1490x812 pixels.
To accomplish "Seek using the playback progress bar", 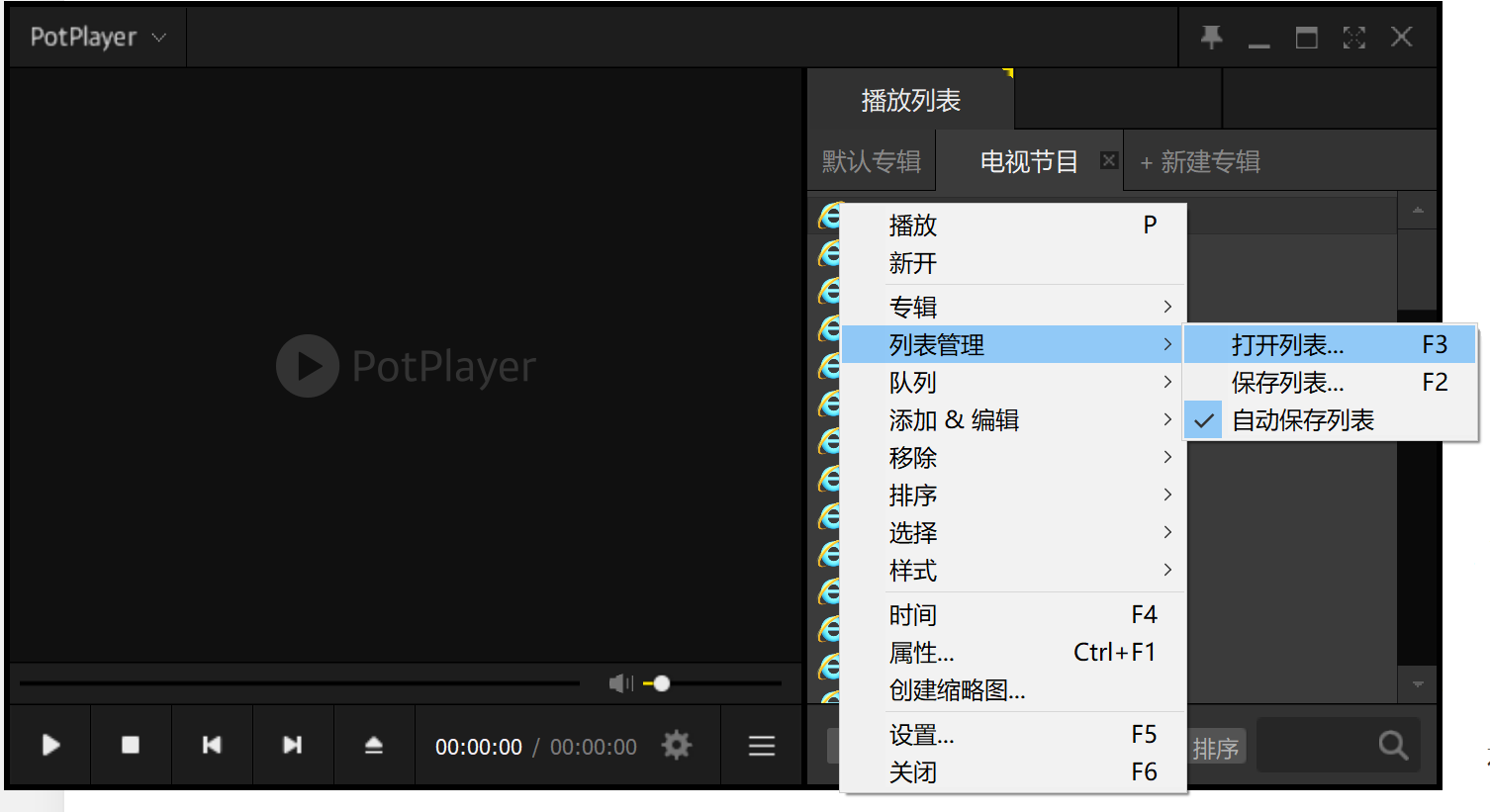I will (300, 683).
